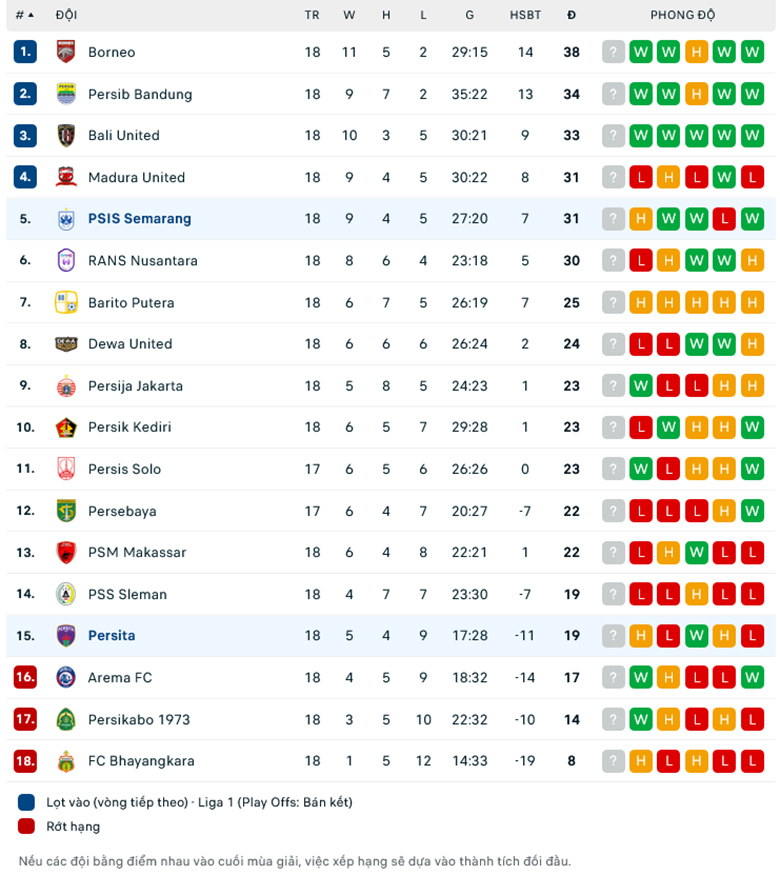Click Borneo's most recent green W badge
The width and height of the screenshot is (780, 875).
tap(752, 52)
